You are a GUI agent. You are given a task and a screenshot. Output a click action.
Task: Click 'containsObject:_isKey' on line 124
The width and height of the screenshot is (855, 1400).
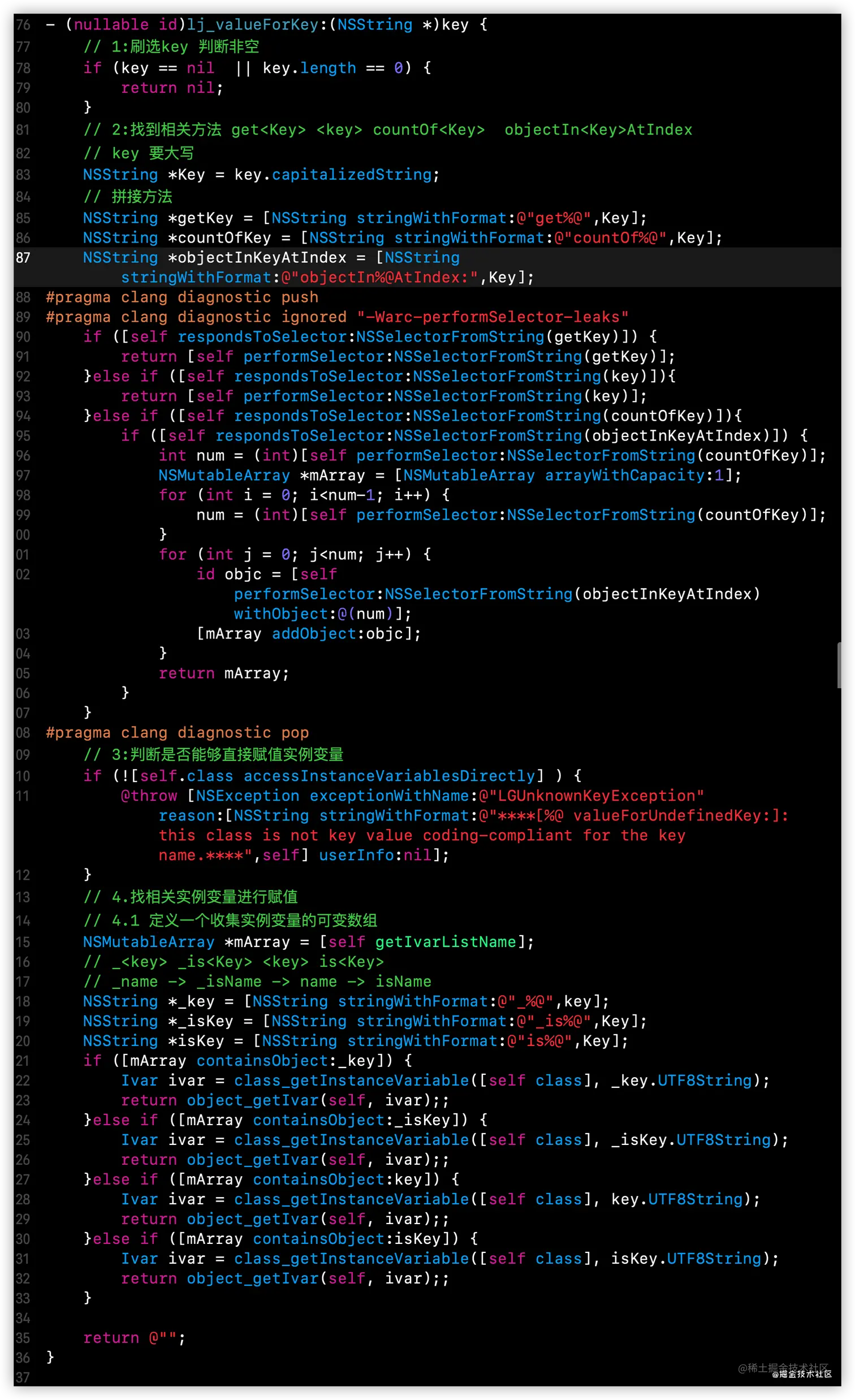coord(352,1120)
